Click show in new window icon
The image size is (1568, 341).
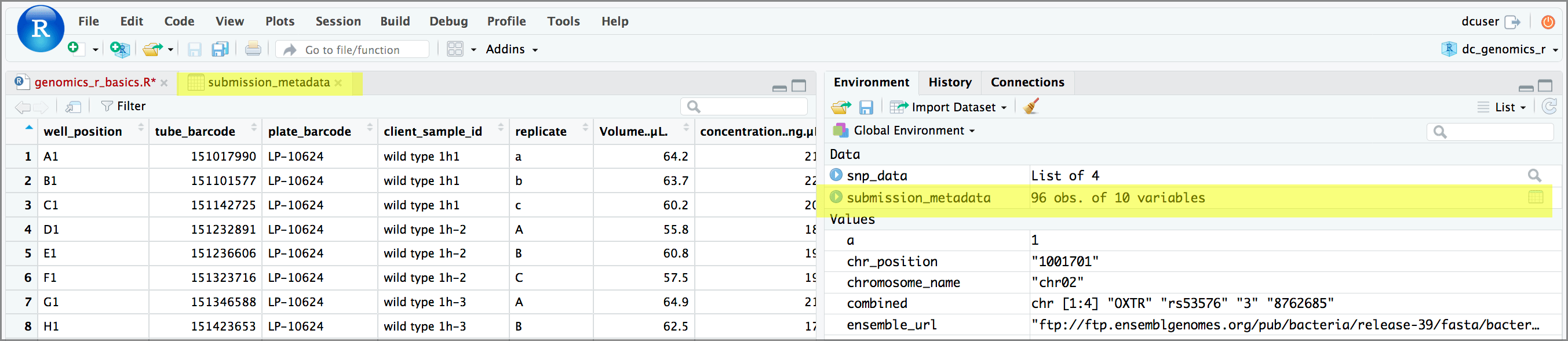pyautogui.click(x=74, y=107)
